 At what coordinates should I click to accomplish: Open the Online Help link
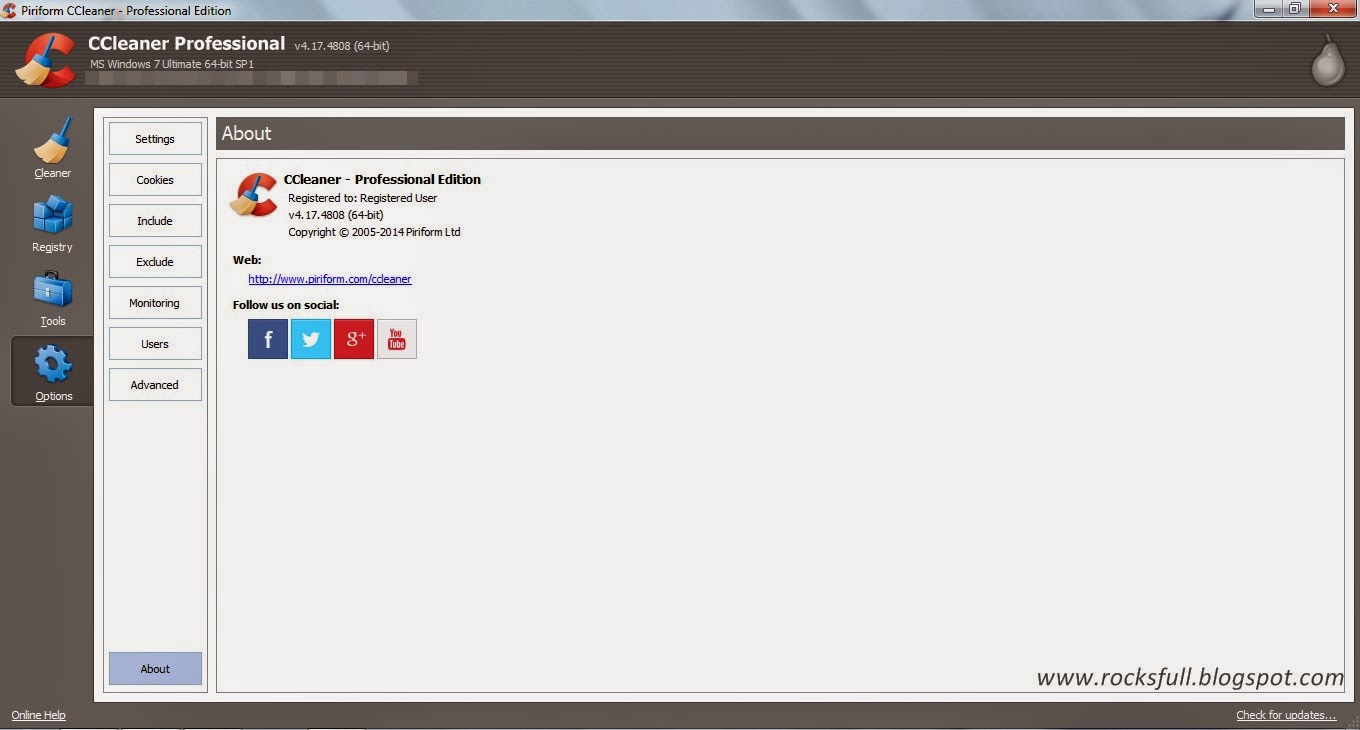click(x=38, y=715)
